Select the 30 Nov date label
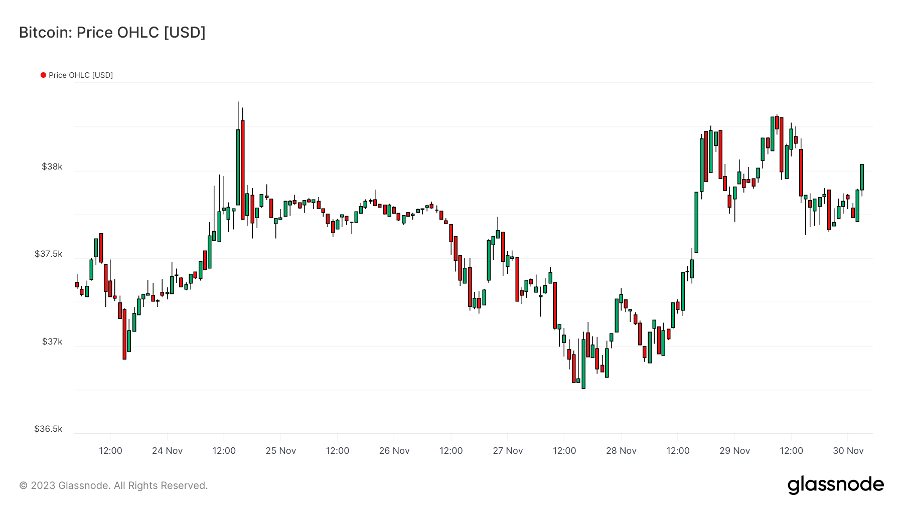This screenshot has width=904, height=508. [848, 451]
